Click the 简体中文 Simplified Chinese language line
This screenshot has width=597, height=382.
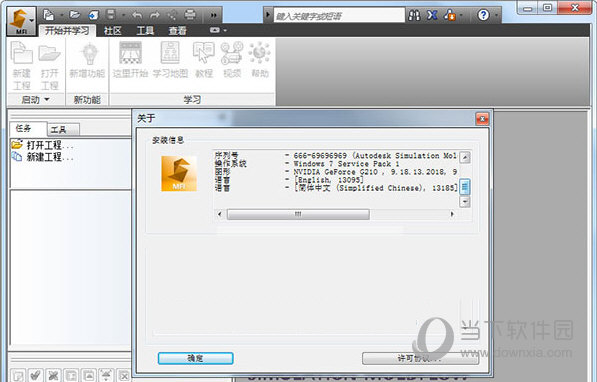point(335,188)
